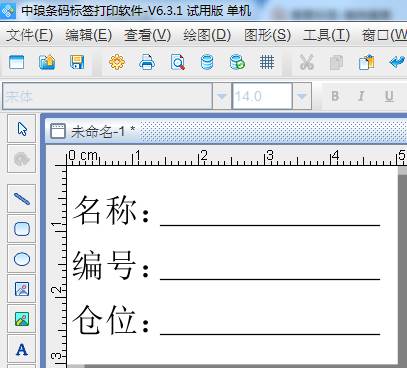The width and height of the screenshot is (407, 368).
Task: Open document settings gear icon
Action: [x=117, y=62]
